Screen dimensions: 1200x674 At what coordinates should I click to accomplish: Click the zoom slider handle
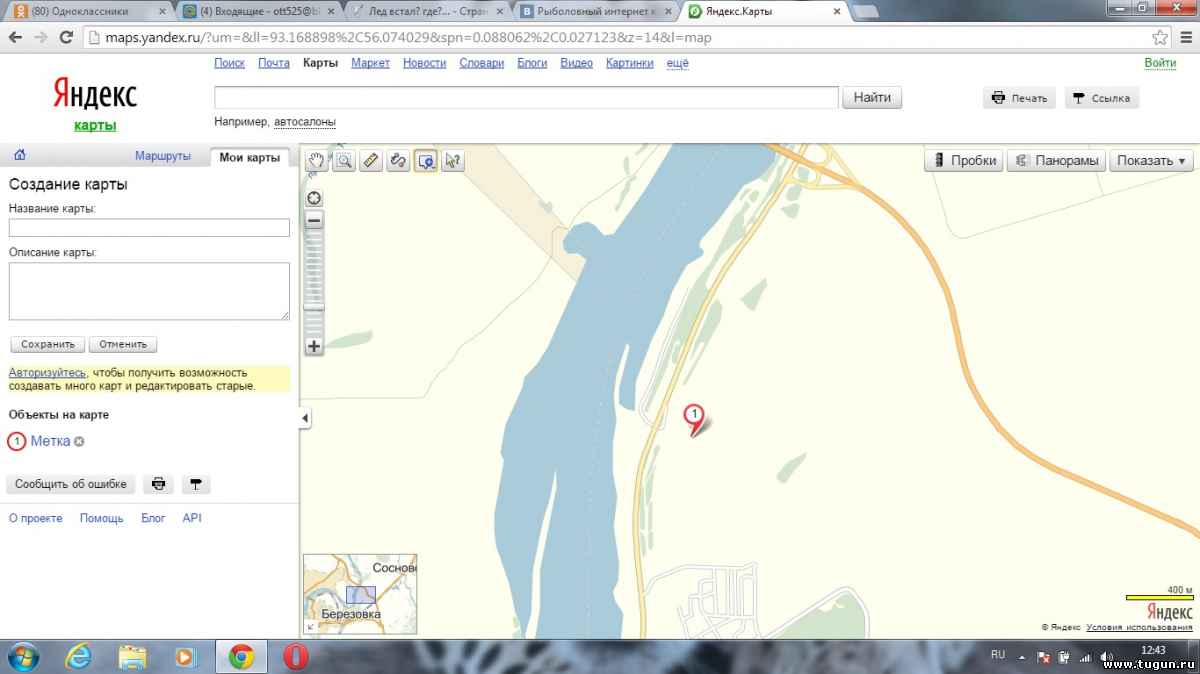point(314,307)
